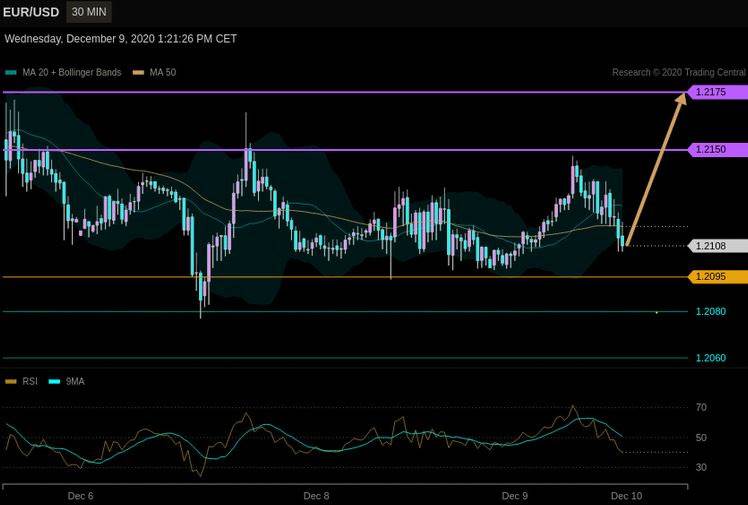Screen dimensions: 748x505
Task: Click the 'Research © 2020 Trading Central' credit
Action: [x=679, y=72]
